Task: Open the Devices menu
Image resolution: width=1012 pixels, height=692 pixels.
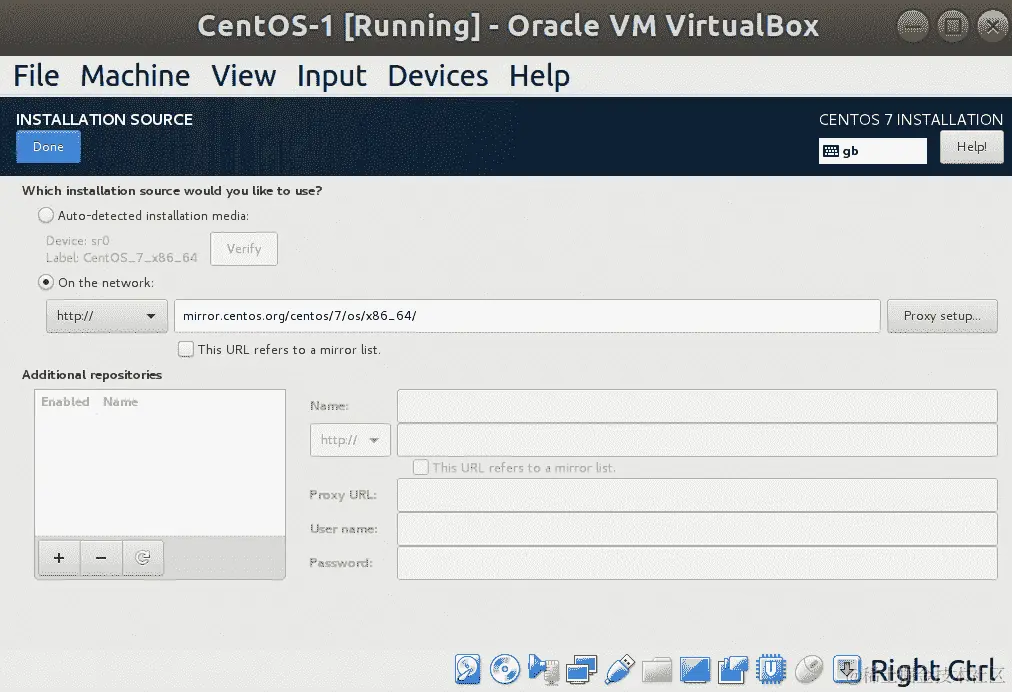Action: [438, 76]
